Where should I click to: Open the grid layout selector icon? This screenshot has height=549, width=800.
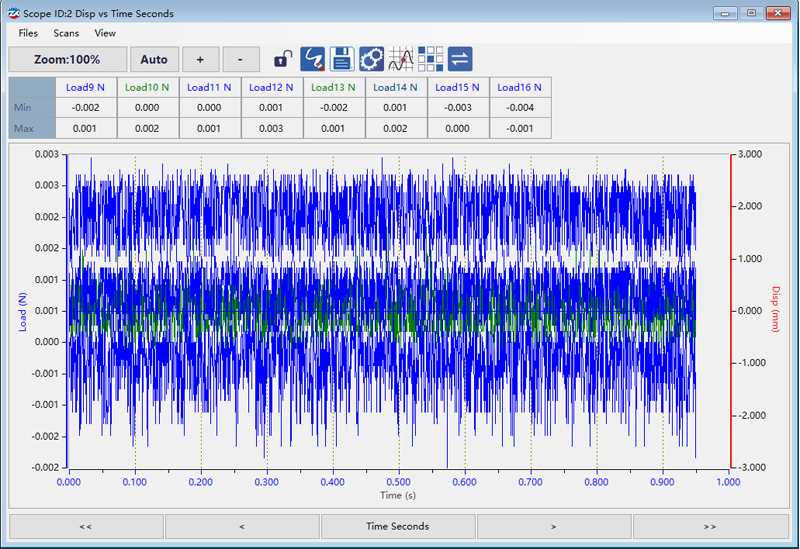click(430, 59)
